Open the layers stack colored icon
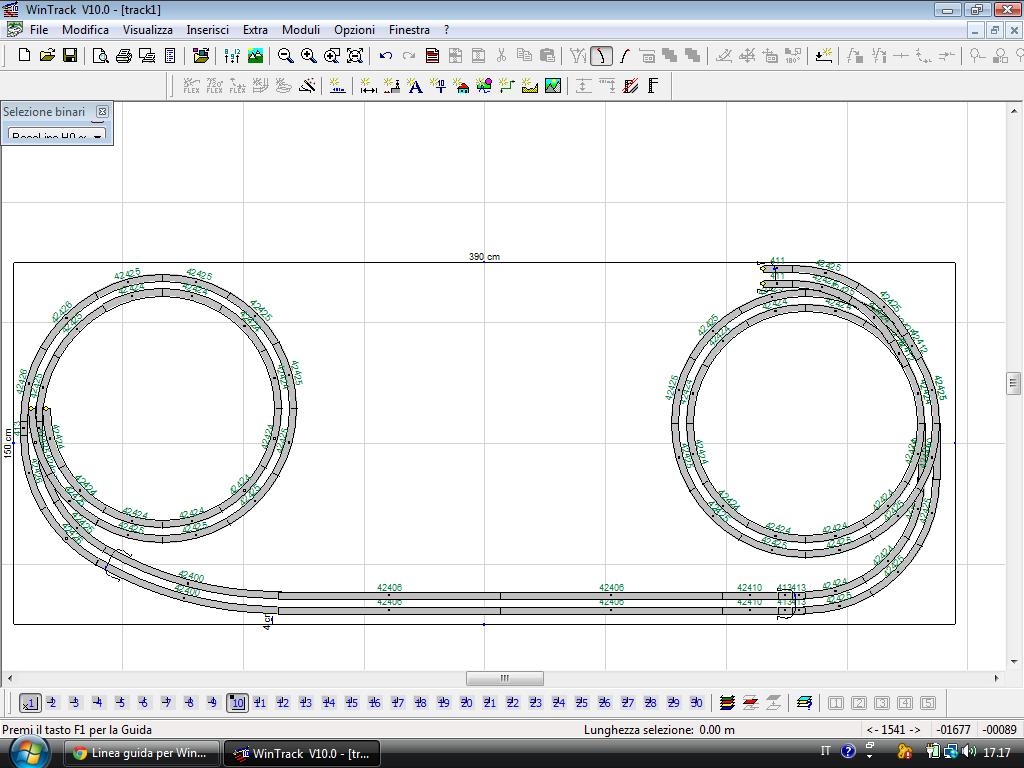1024x768 pixels. click(x=727, y=703)
